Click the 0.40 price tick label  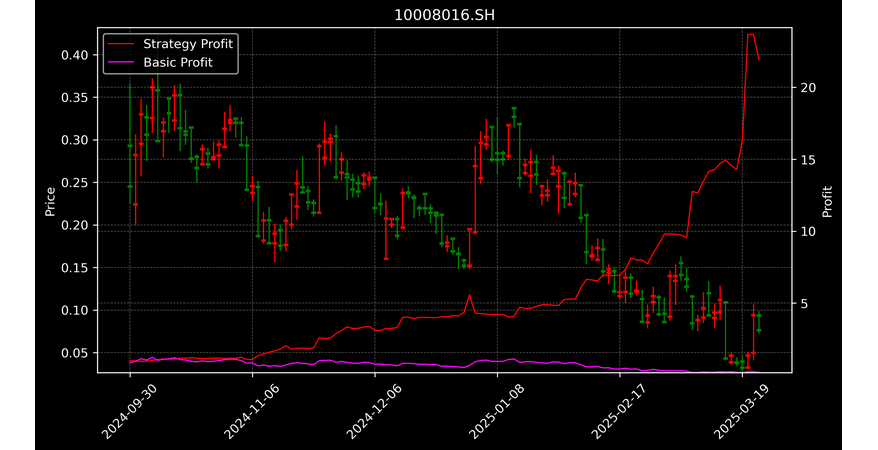click(75, 55)
